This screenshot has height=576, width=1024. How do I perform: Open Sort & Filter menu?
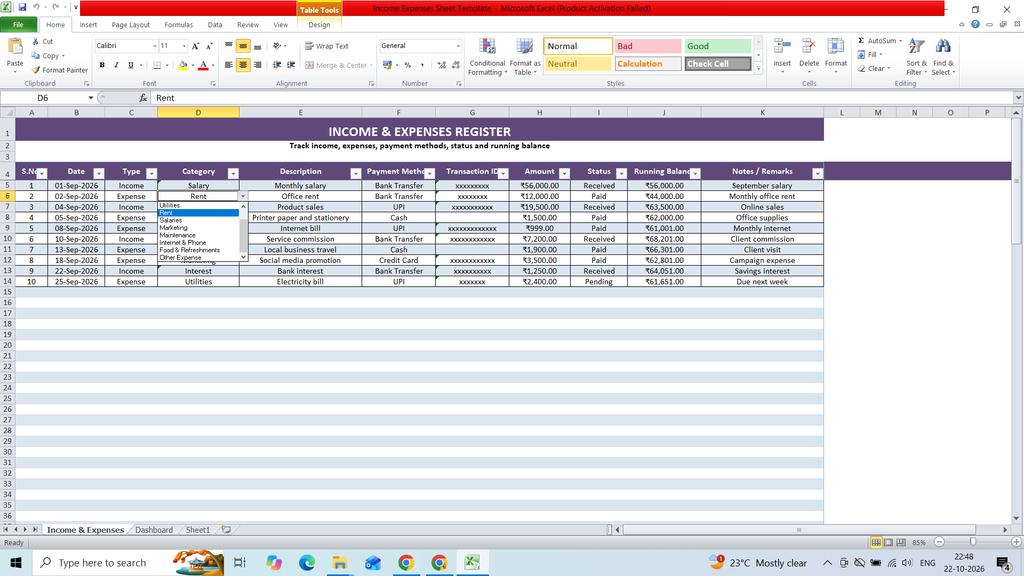[x=916, y=57]
